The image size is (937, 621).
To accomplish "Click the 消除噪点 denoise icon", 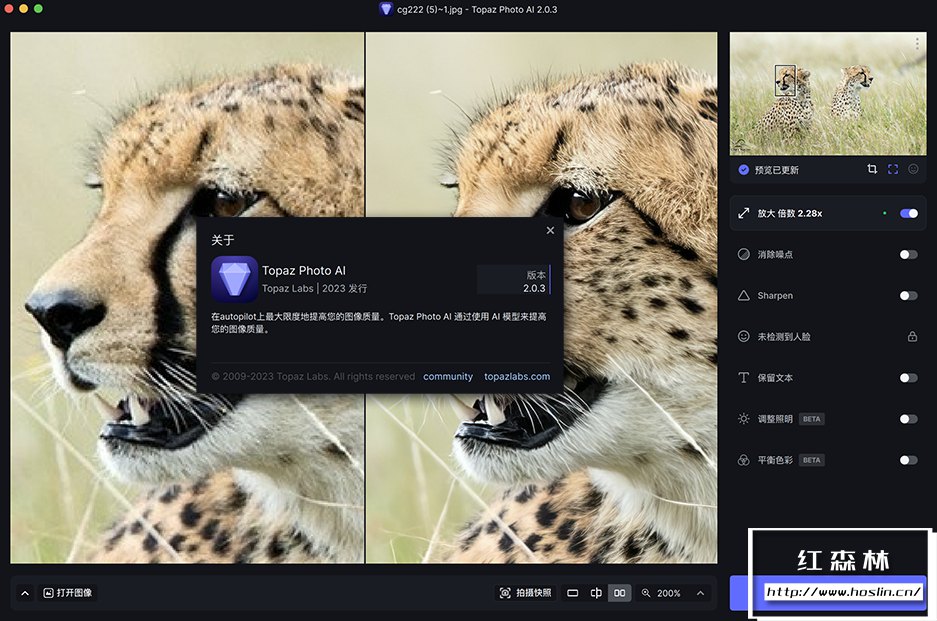I will (743, 254).
